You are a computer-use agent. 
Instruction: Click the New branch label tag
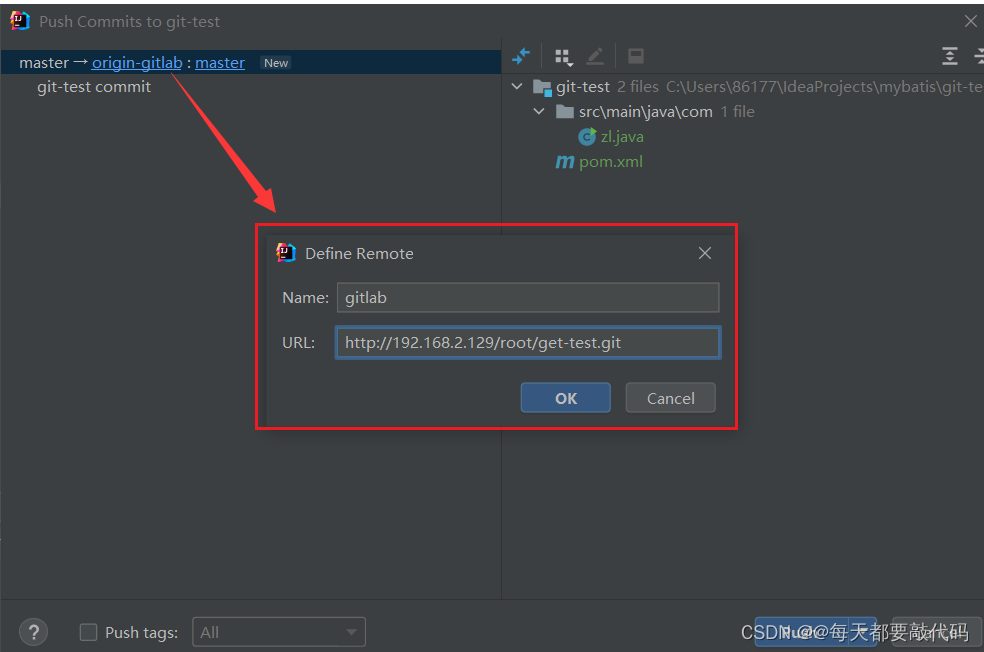click(x=276, y=63)
